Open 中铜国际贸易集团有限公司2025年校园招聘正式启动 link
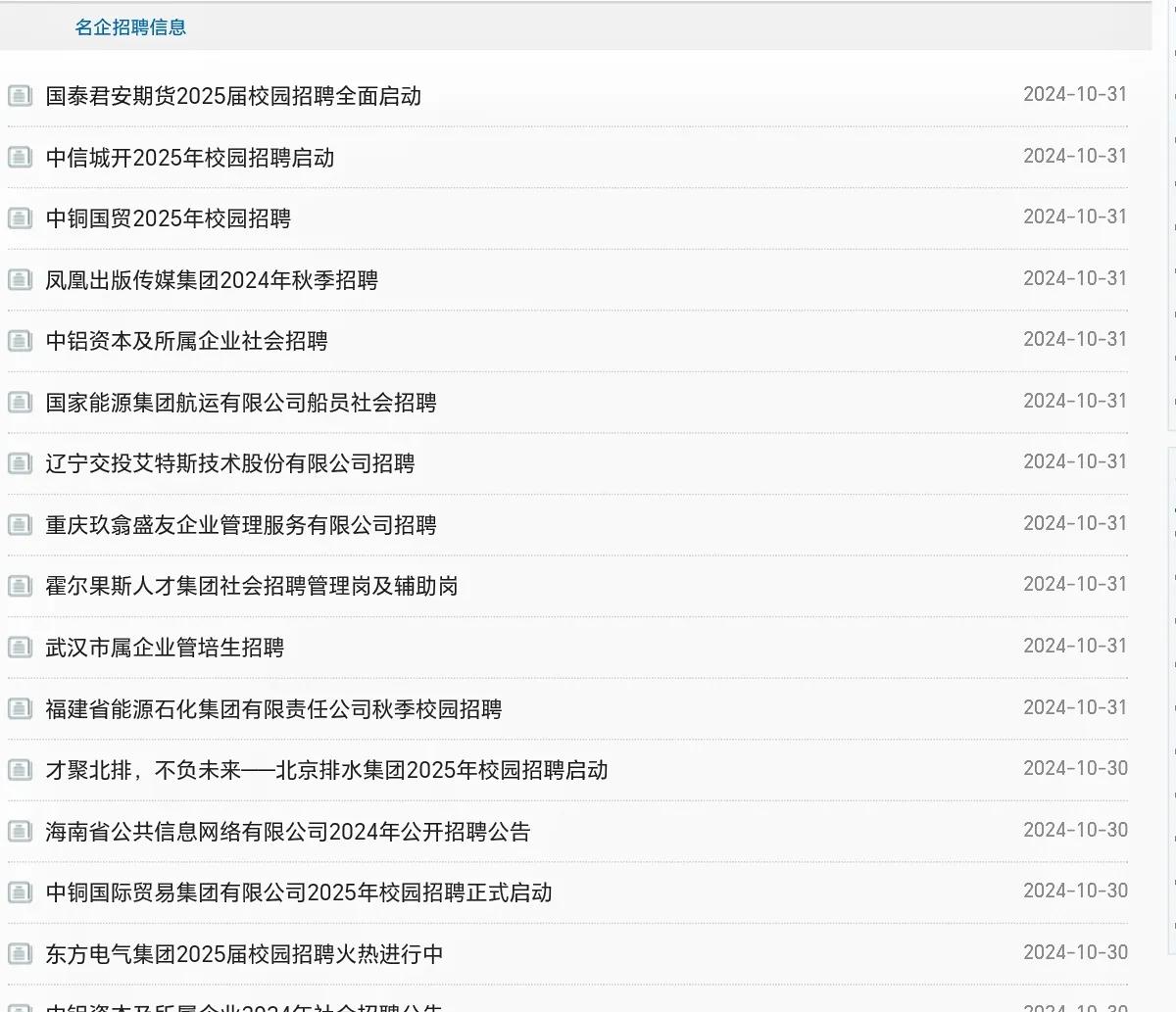The image size is (1176, 1012). pos(299,892)
